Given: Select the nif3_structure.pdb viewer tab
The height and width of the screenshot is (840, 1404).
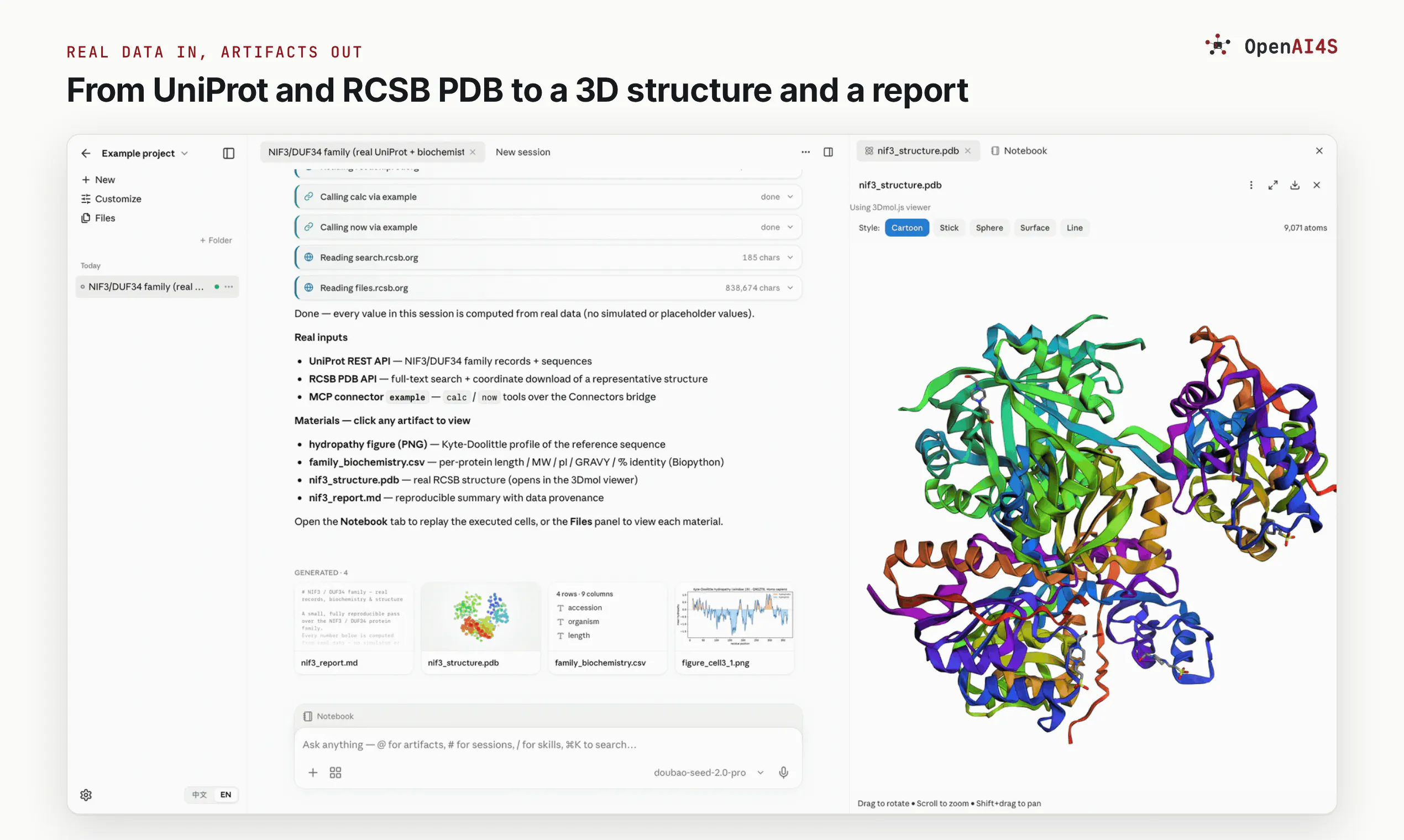Looking at the screenshot, I should [x=918, y=150].
